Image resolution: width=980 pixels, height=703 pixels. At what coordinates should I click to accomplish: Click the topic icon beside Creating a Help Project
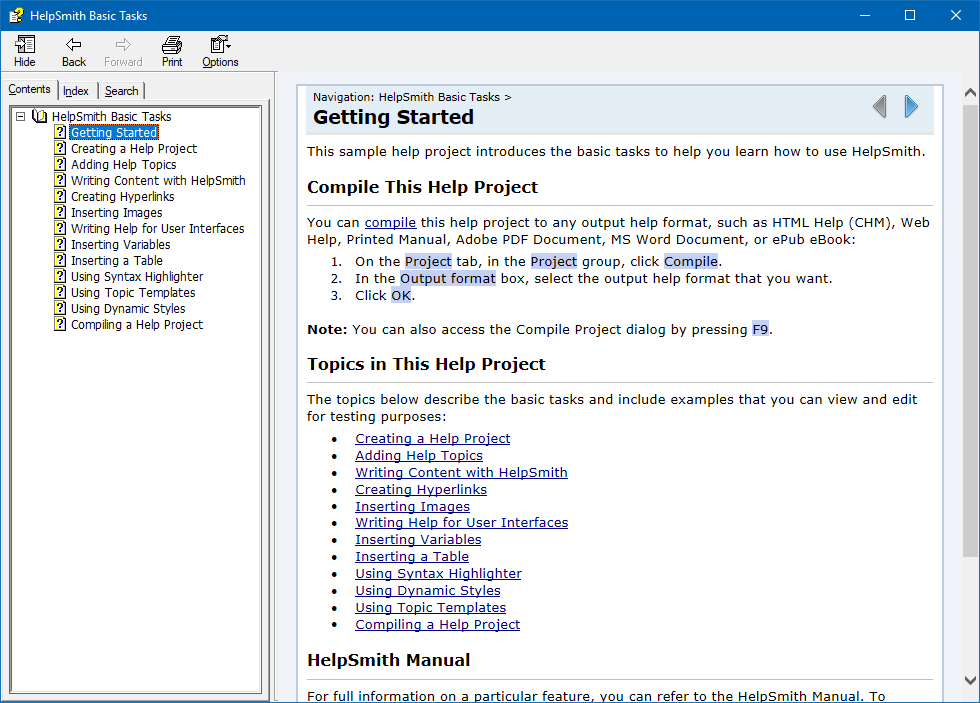60,148
